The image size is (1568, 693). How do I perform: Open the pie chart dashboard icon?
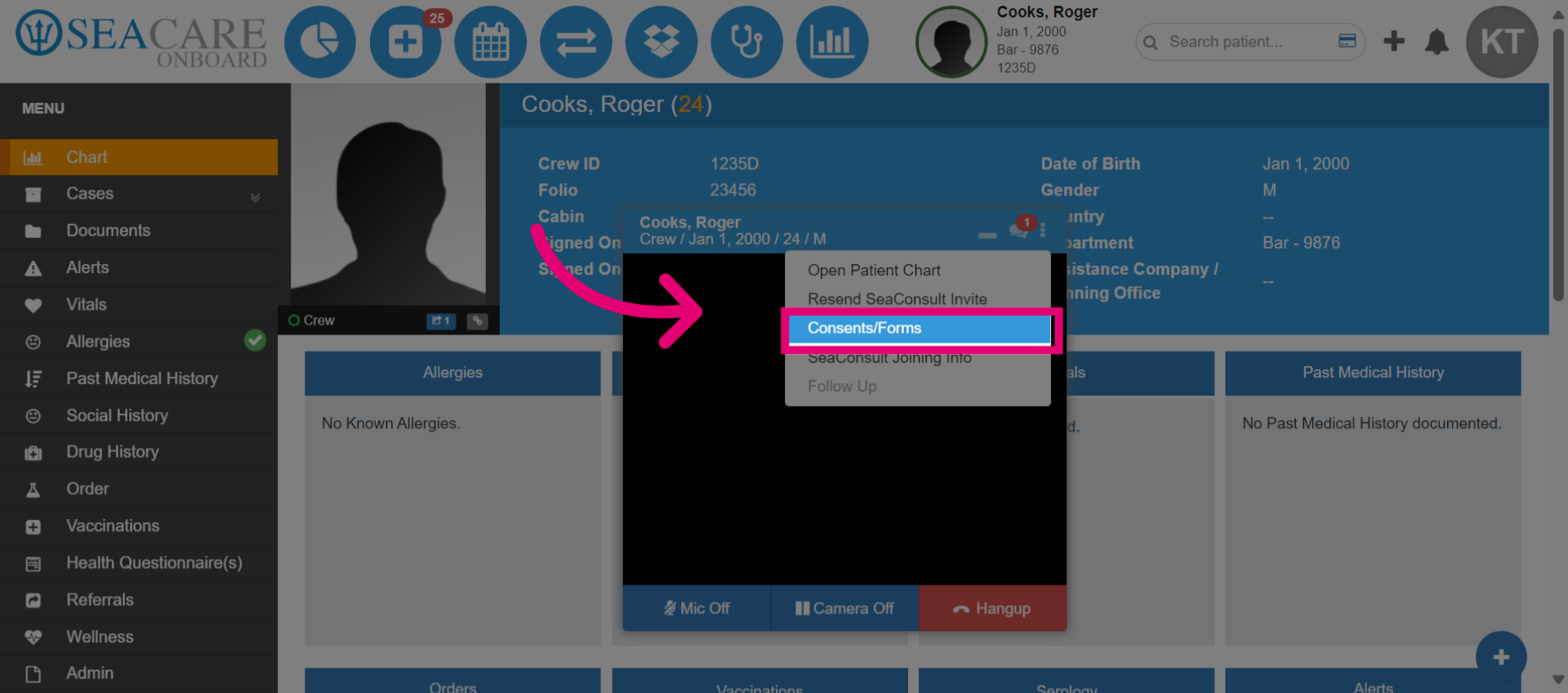[x=319, y=42]
